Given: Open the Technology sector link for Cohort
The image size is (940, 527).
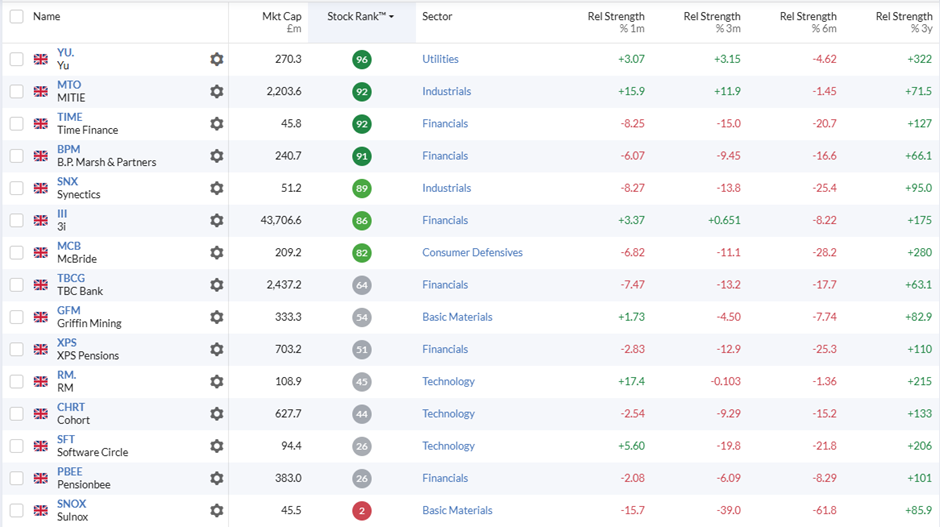Looking at the screenshot, I should tap(448, 414).
